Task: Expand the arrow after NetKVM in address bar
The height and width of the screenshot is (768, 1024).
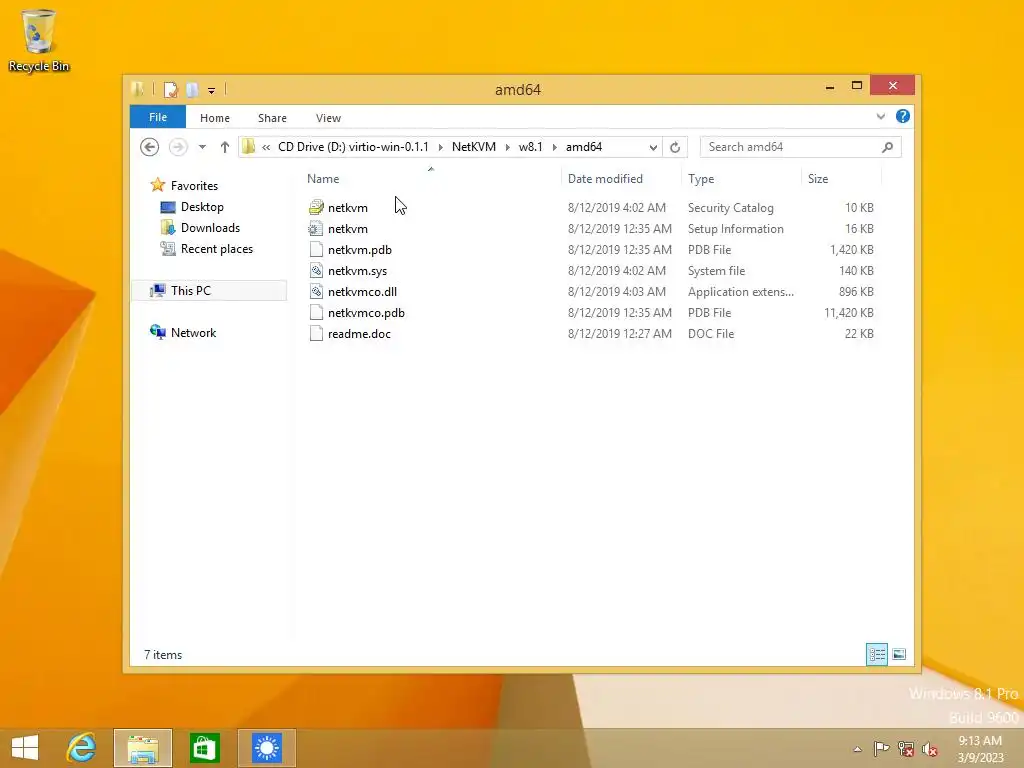Action: [x=507, y=147]
